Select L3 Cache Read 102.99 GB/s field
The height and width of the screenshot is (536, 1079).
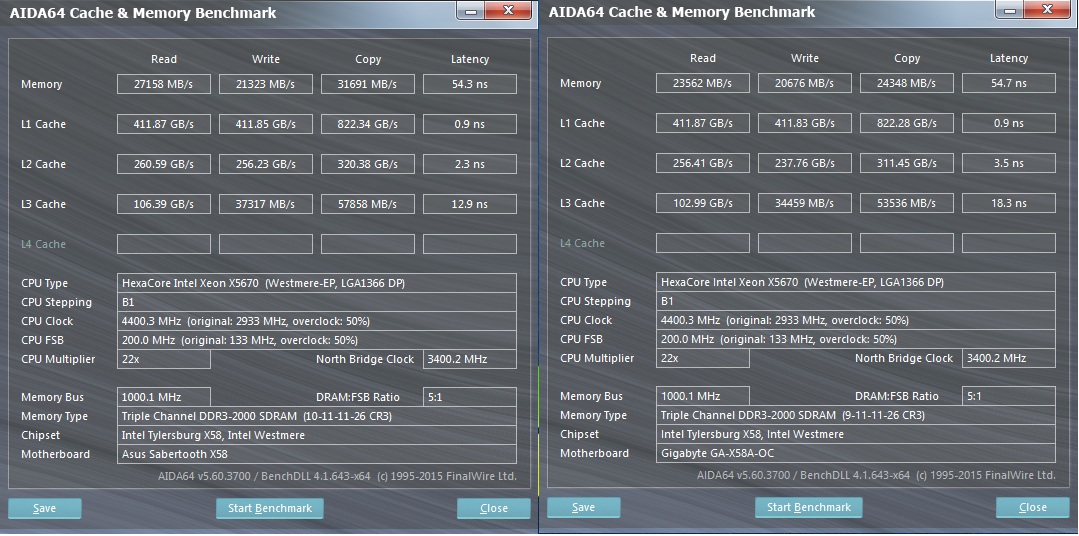pos(703,202)
